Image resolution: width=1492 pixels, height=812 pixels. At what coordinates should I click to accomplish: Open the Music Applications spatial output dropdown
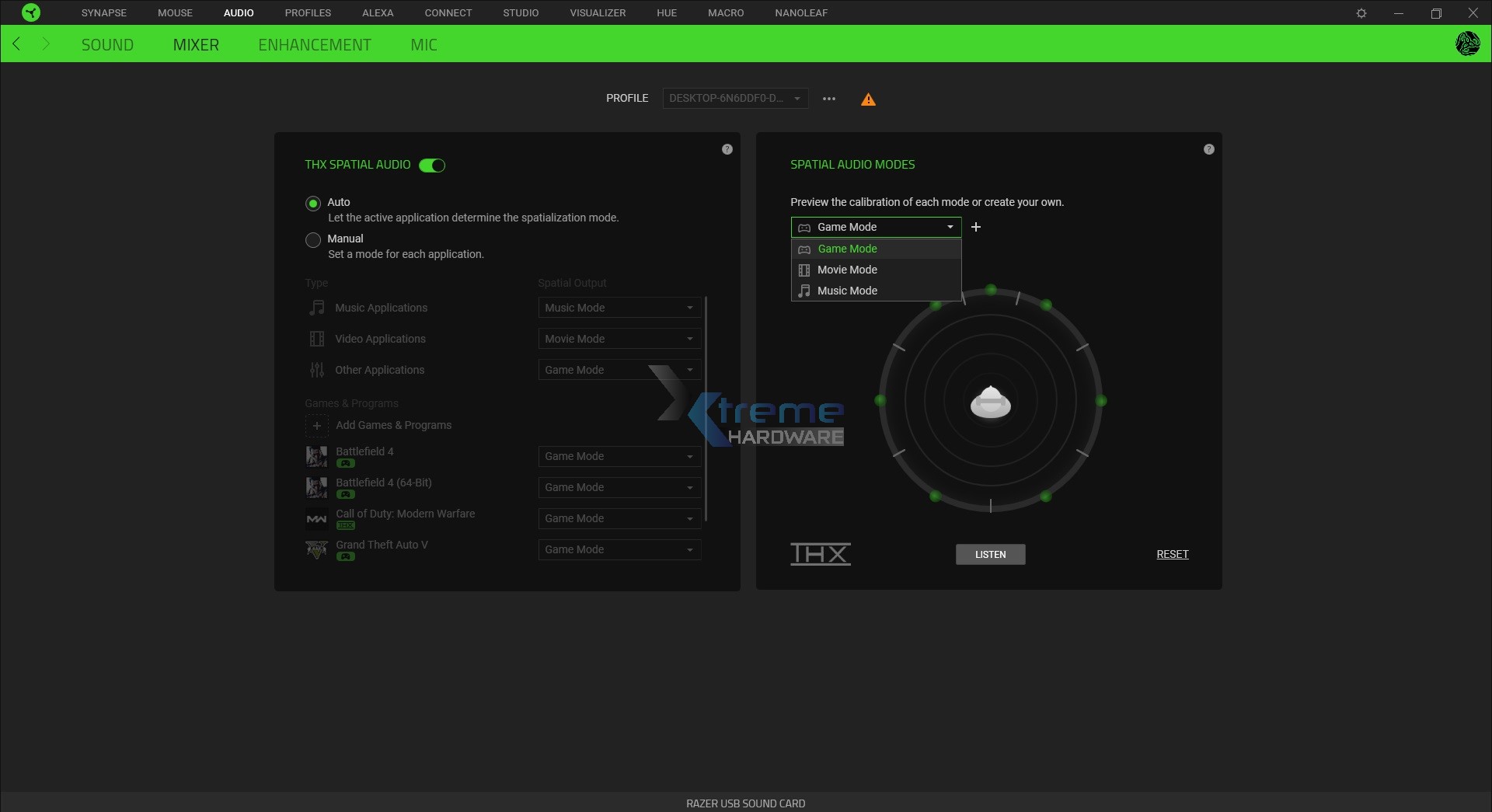(x=619, y=308)
